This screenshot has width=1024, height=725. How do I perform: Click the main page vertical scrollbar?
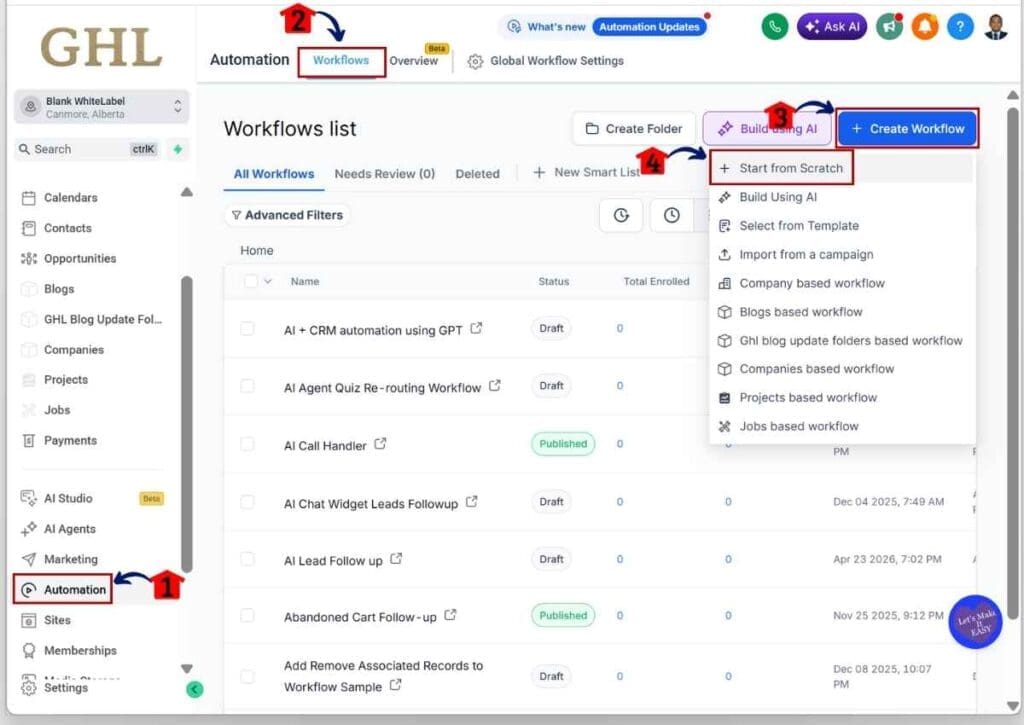[1012, 362]
